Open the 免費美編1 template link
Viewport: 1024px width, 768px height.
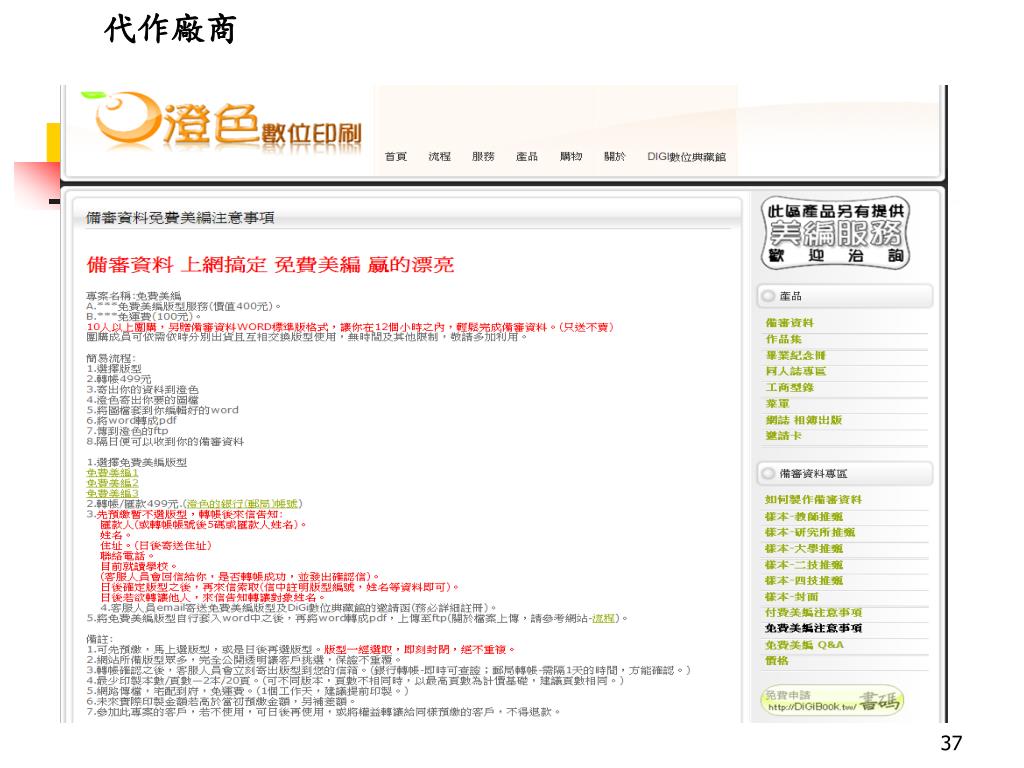(112, 473)
